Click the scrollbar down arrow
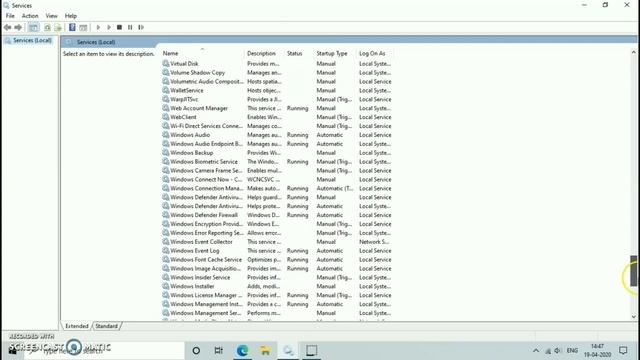The width and height of the screenshot is (640, 360). tap(633, 317)
